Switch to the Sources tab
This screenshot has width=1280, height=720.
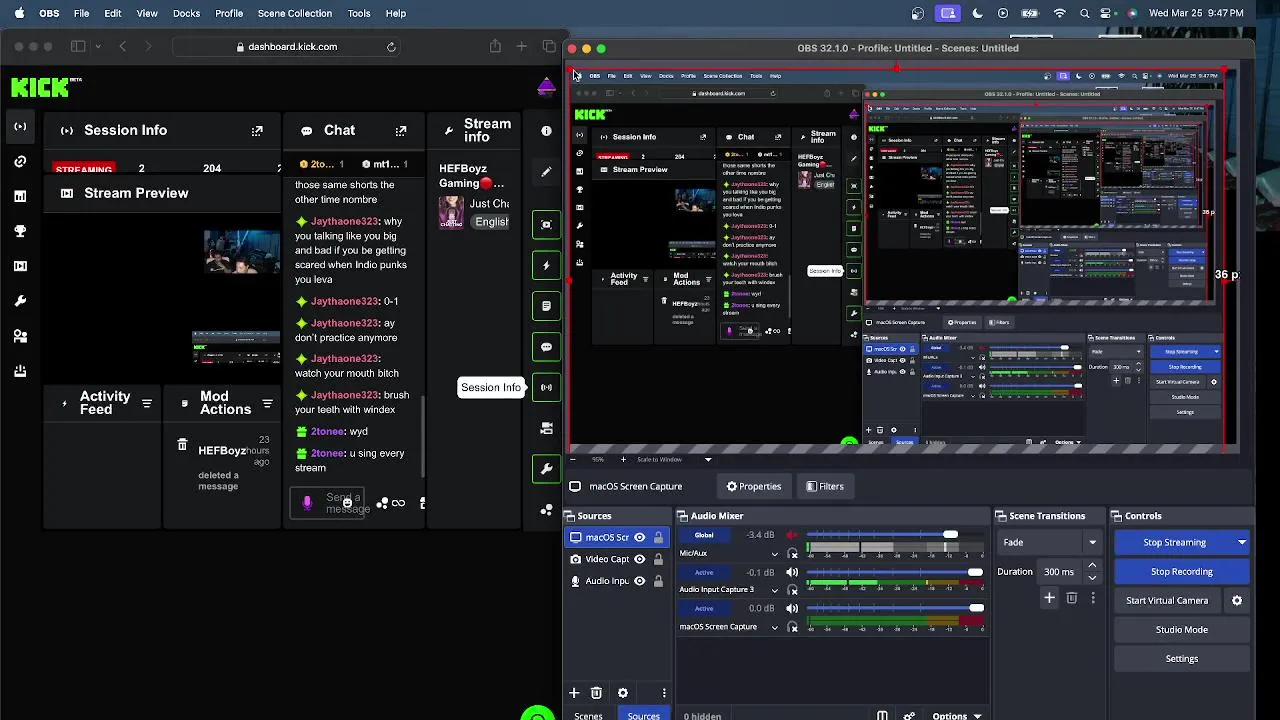coord(643,716)
